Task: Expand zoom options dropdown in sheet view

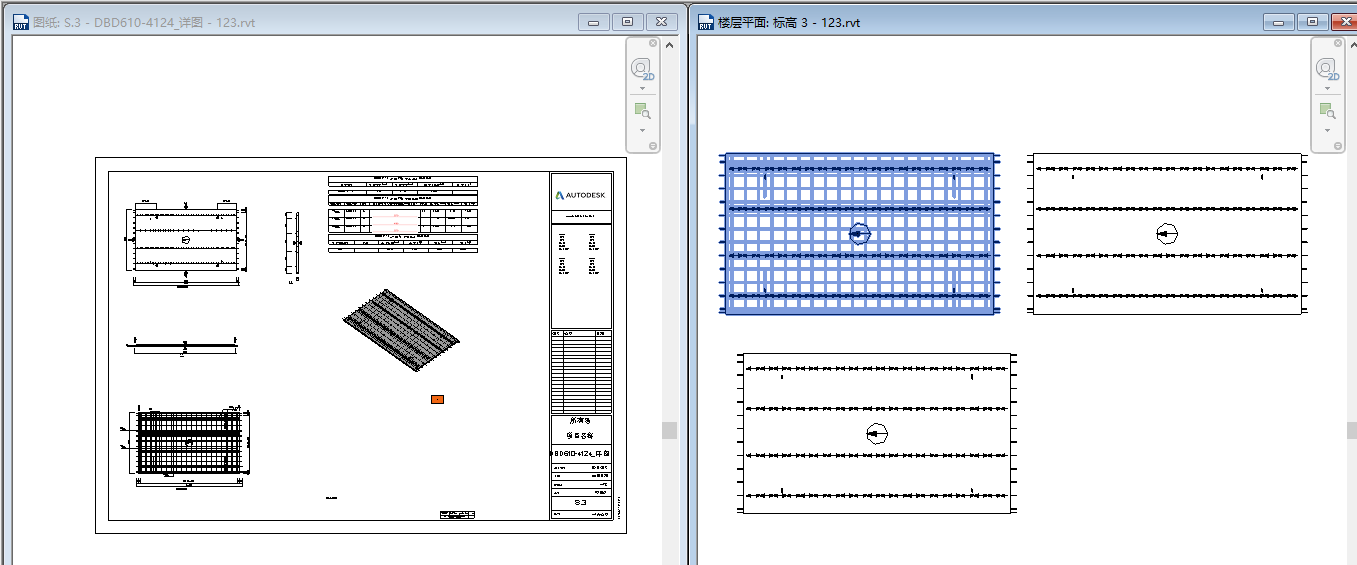Action: (642, 130)
